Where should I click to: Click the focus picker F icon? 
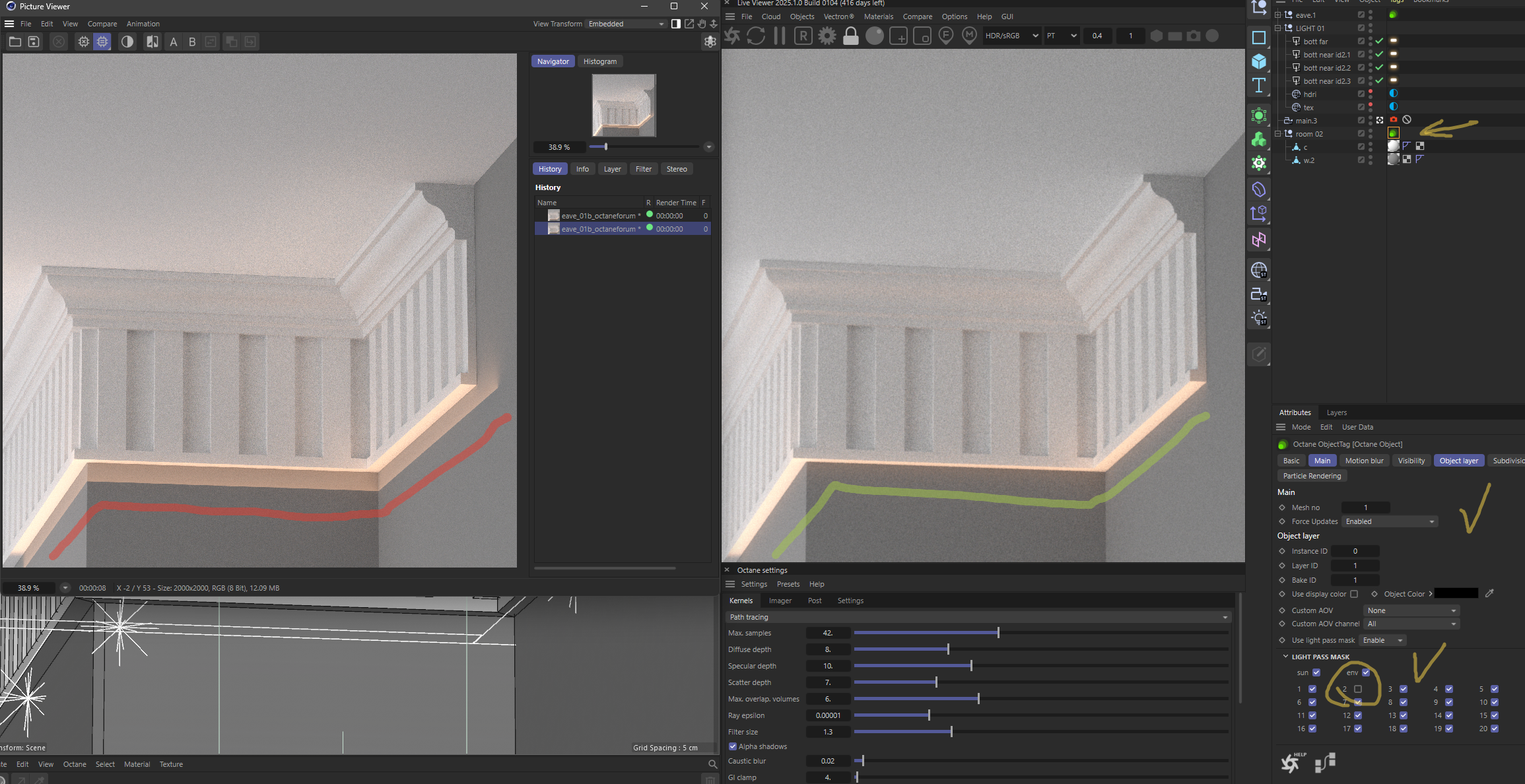945,36
